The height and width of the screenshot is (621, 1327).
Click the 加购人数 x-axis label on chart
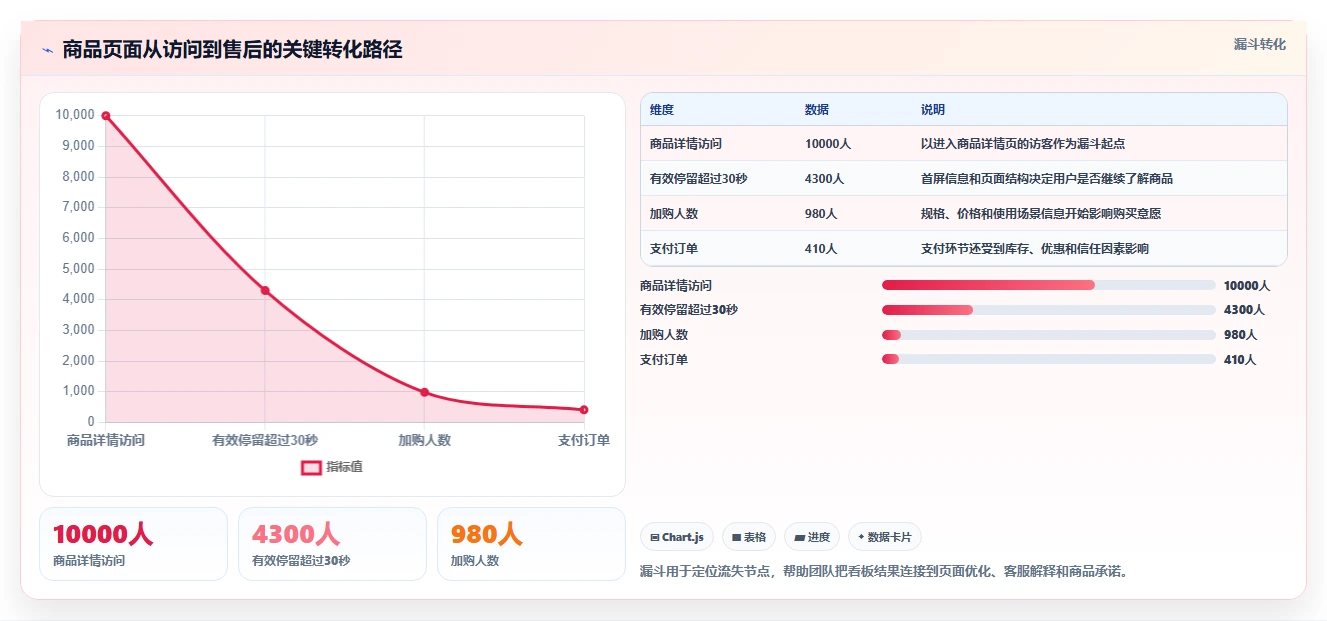(424, 440)
